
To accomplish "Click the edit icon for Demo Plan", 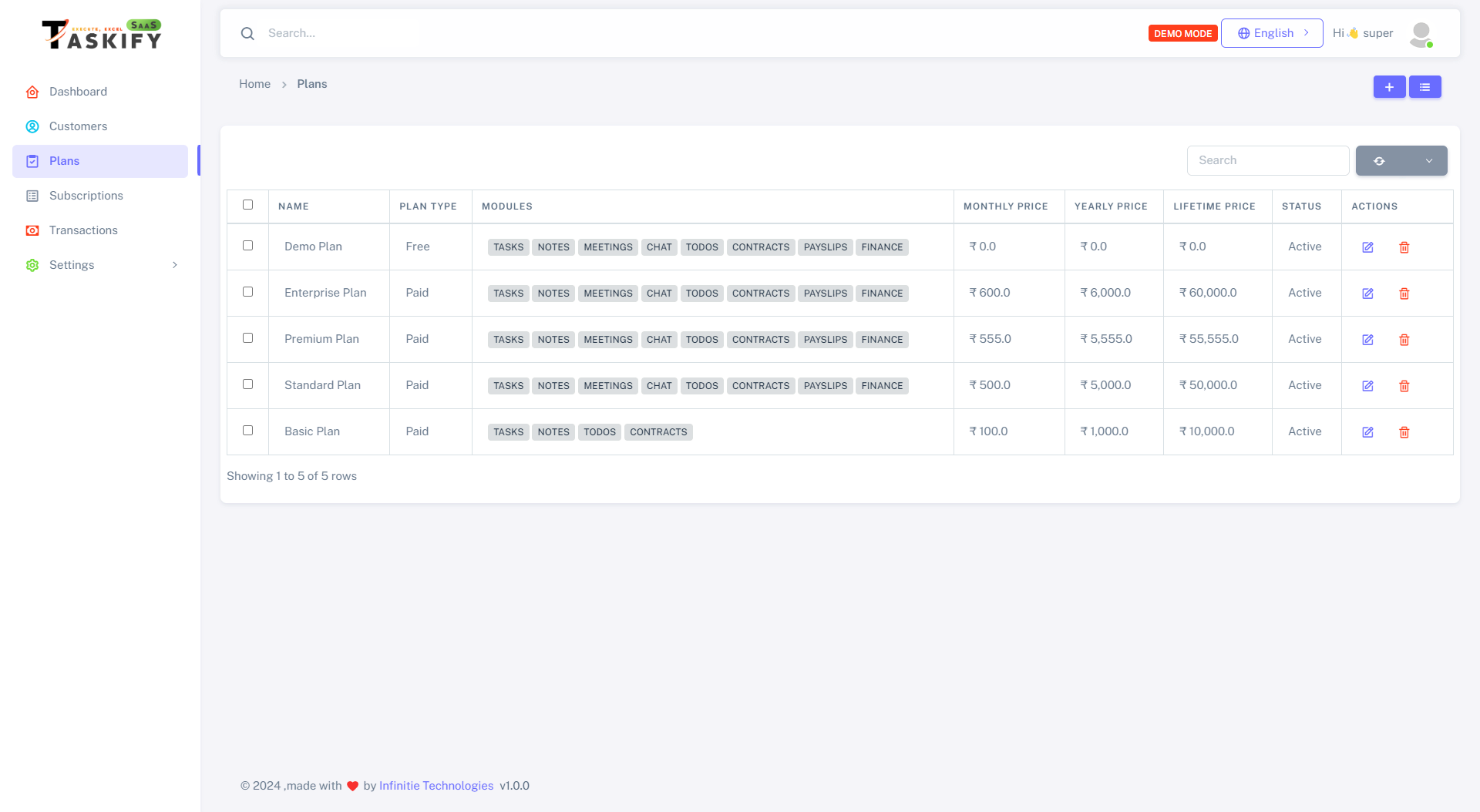I will coord(1367,247).
